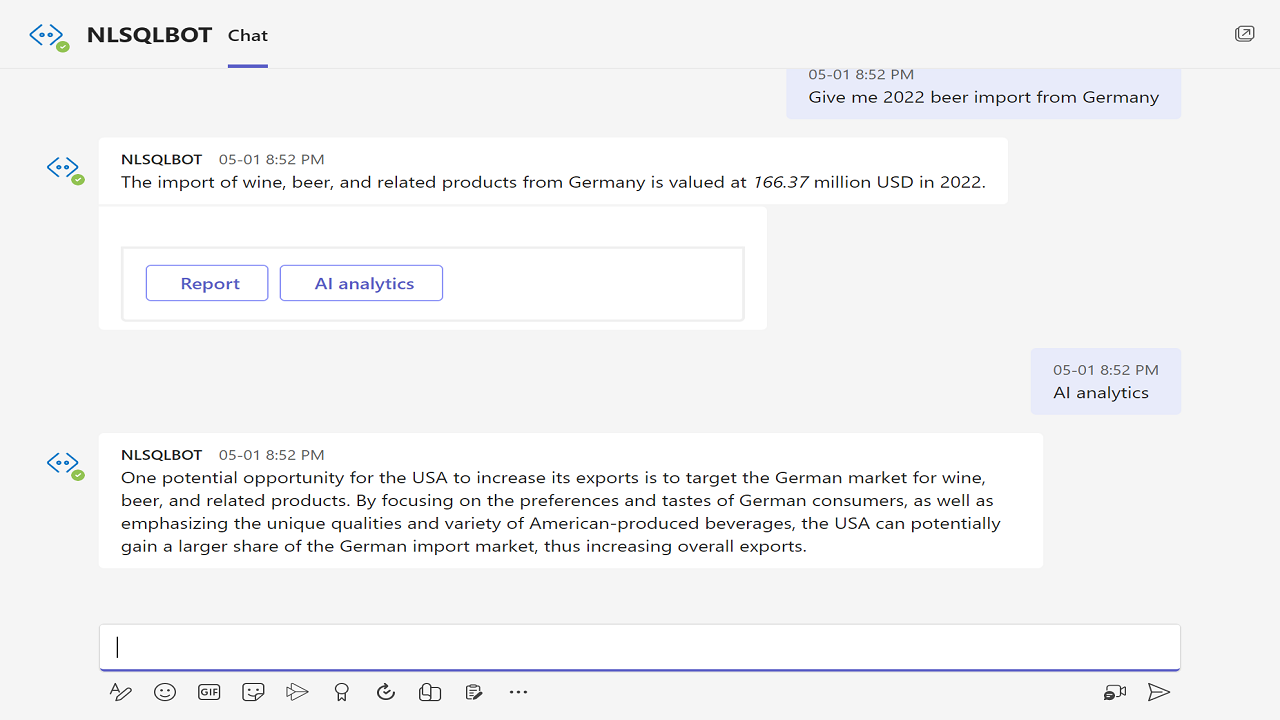Click the AI analytics button
The width and height of the screenshot is (1280, 720).
361,283
